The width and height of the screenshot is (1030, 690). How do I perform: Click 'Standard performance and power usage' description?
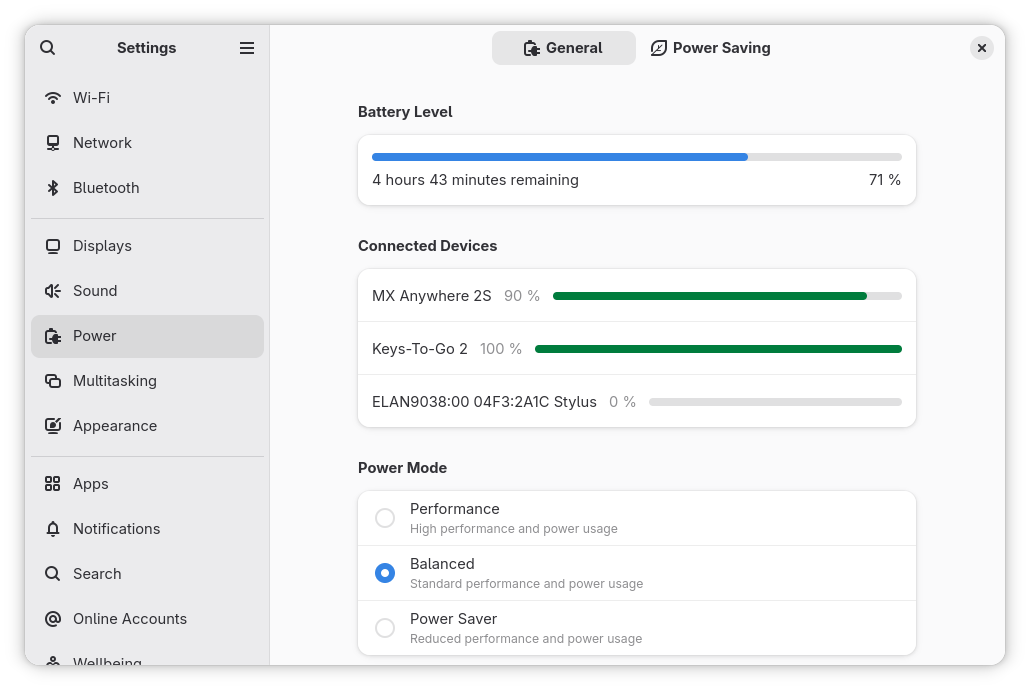pos(526,584)
